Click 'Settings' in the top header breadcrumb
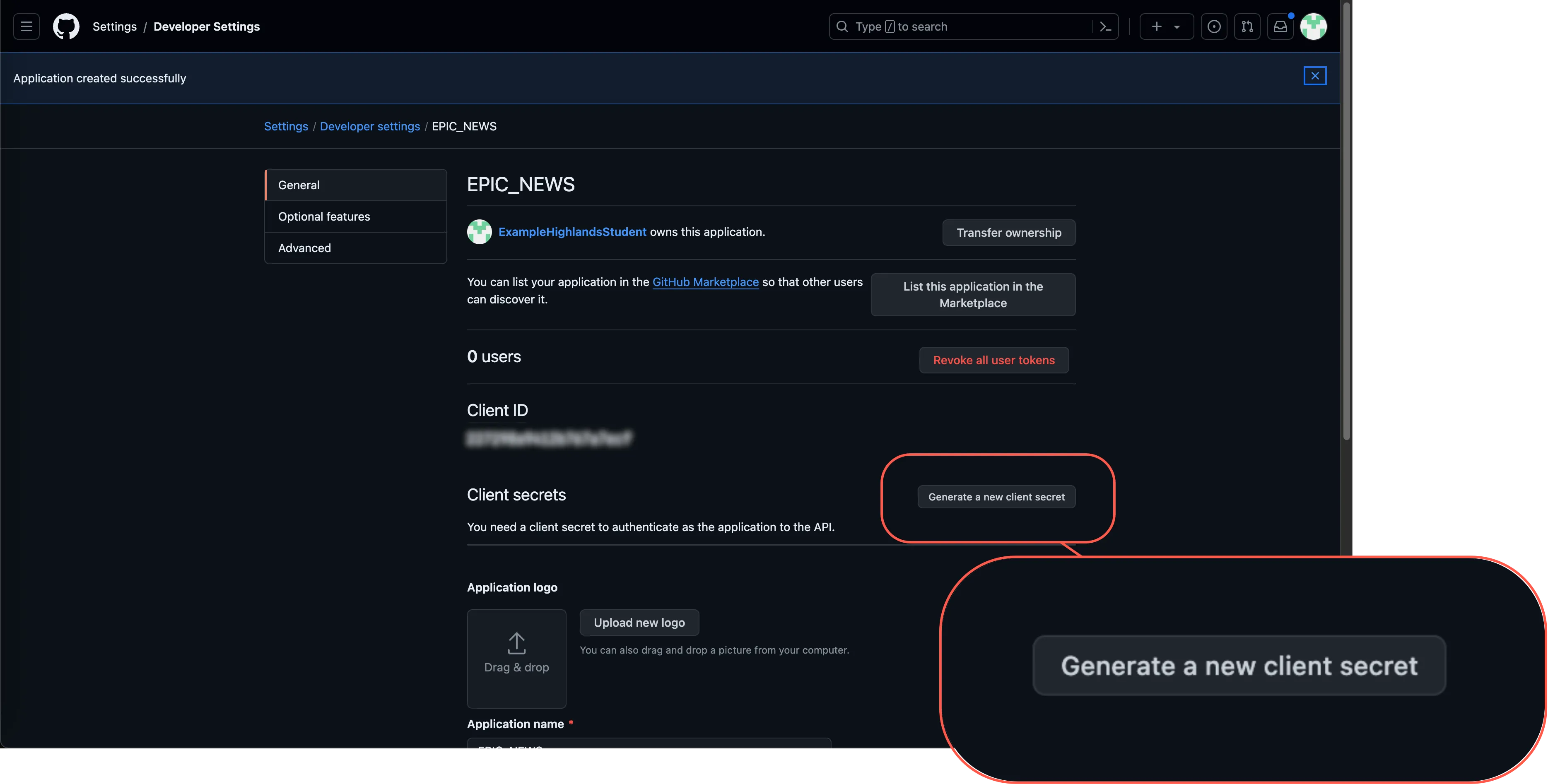Screen dimensions: 1548x784 115,26
